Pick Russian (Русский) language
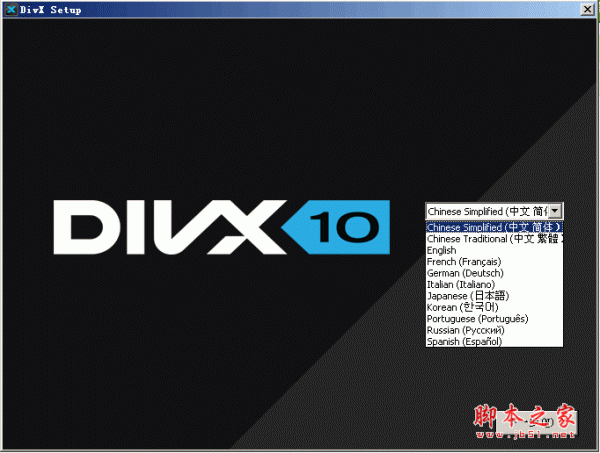The height and width of the screenshot is (453, 600). pyautogui.click(x=494, y=330)
